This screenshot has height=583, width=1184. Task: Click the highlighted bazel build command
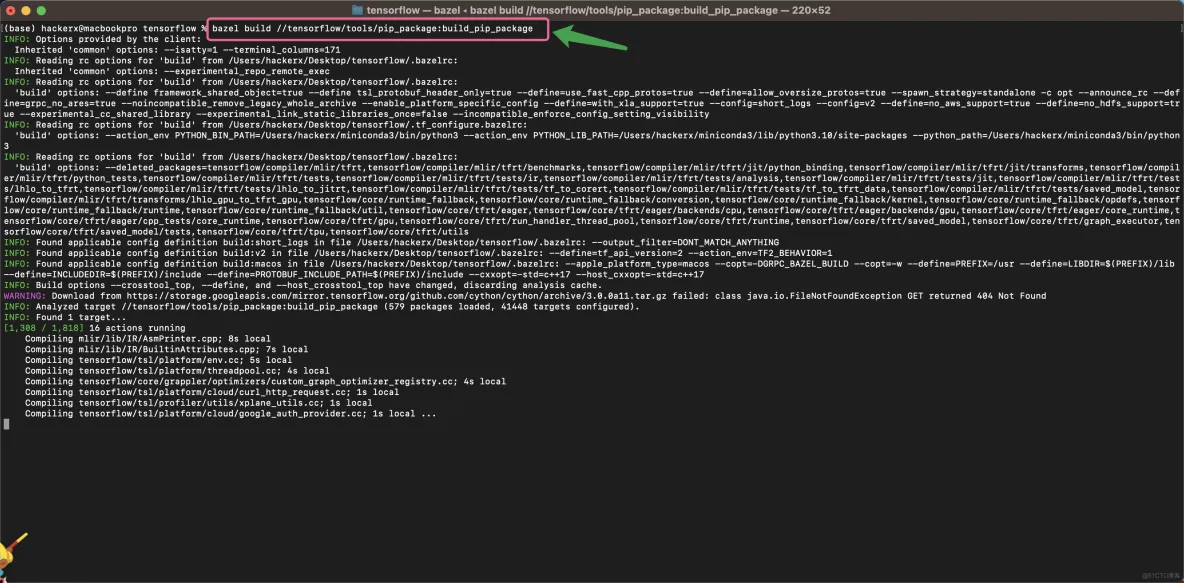coord(380,29)
